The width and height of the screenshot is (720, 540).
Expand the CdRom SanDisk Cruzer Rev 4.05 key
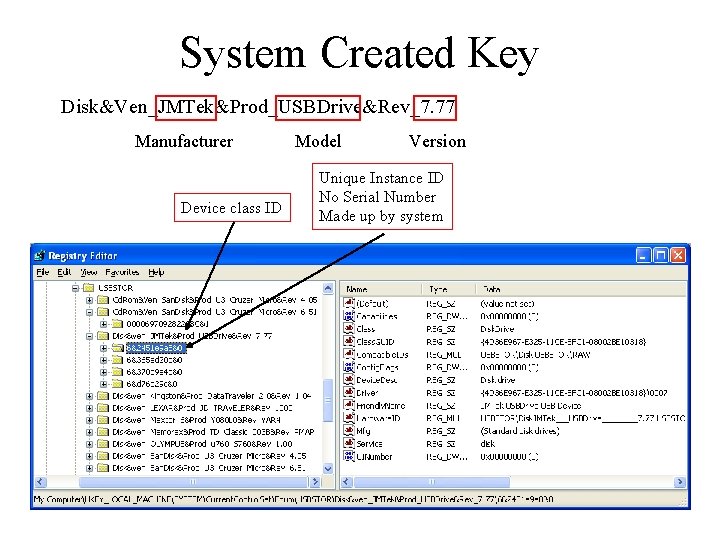pos(90,300)
